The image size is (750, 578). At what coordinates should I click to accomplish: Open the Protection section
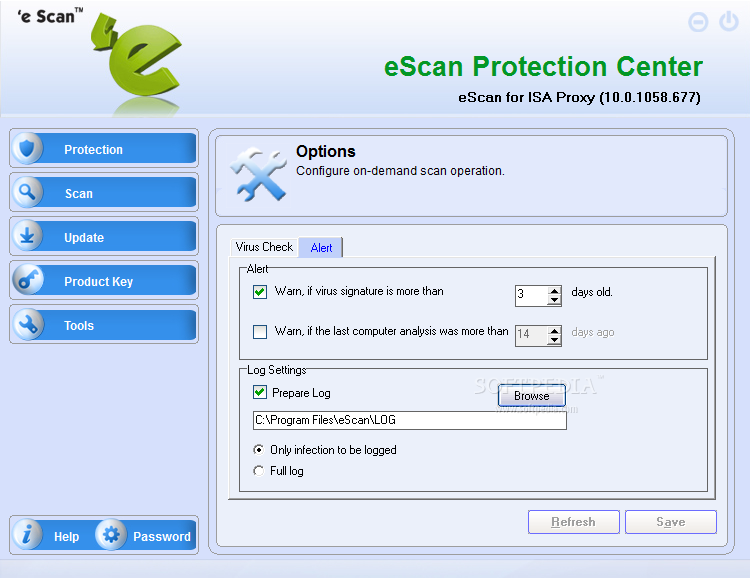click(x=104, y=149)
